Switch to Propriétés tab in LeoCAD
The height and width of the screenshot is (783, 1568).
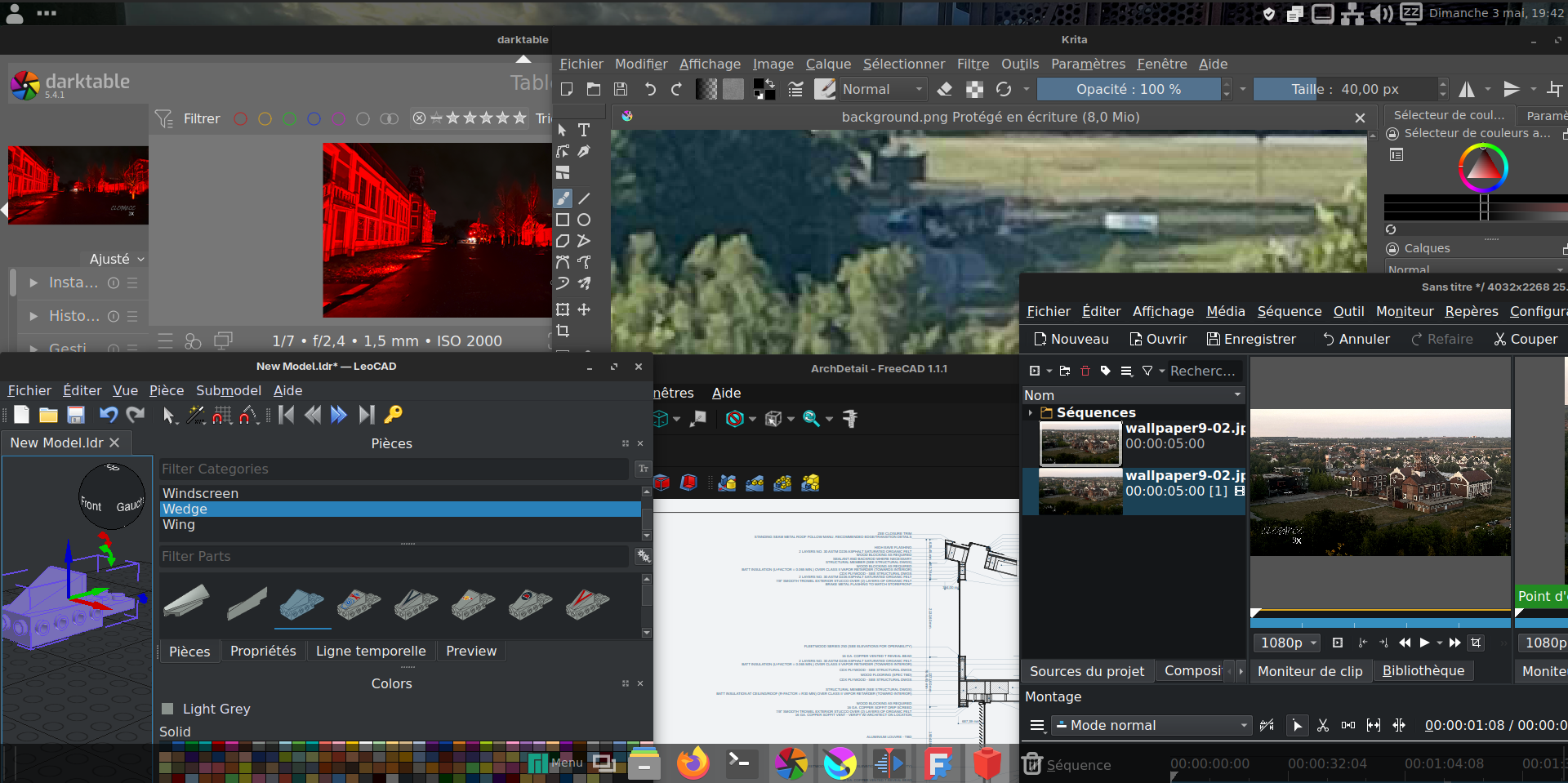tap(263, 651)
